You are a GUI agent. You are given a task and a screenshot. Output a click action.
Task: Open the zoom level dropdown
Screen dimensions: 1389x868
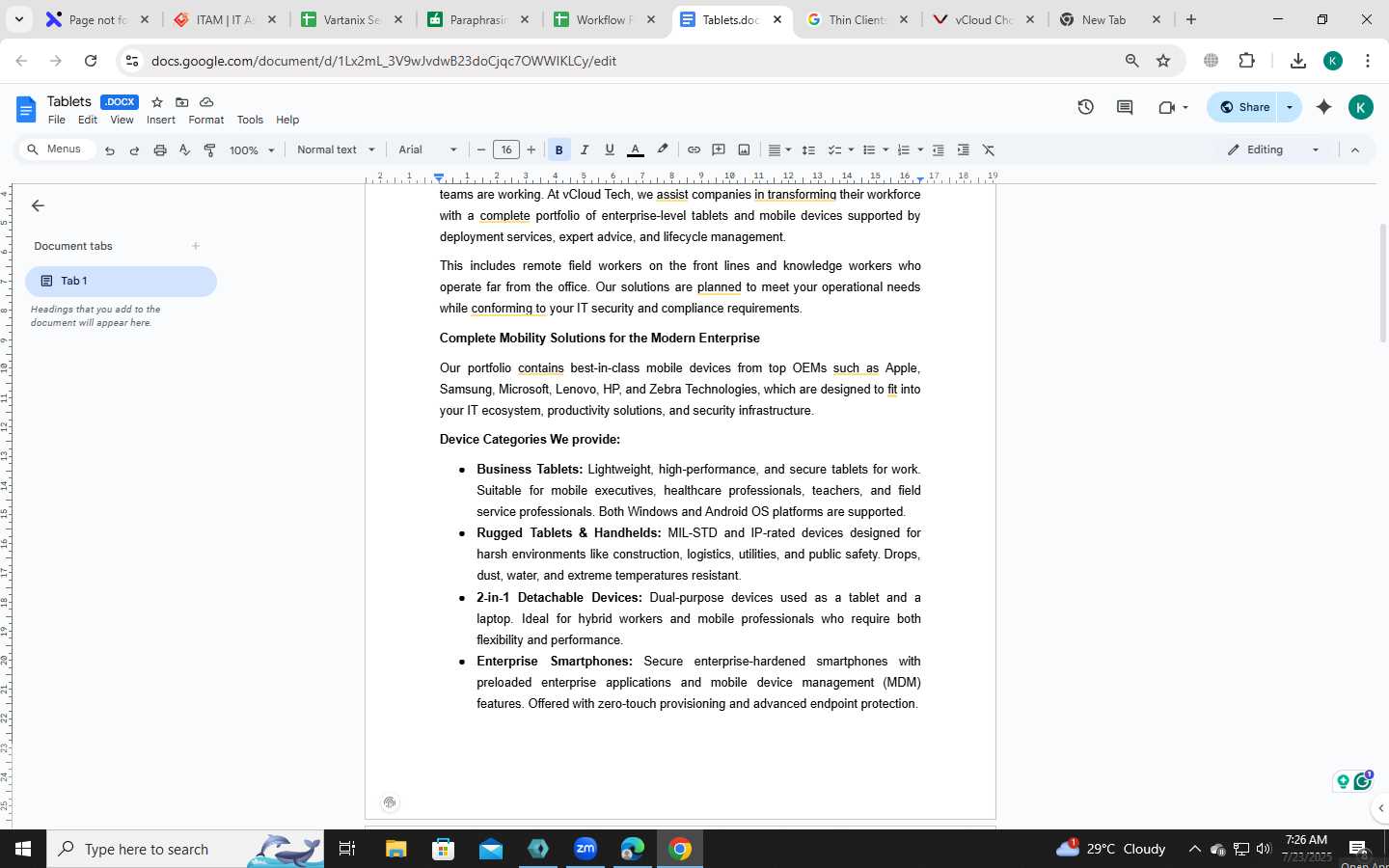252,150
